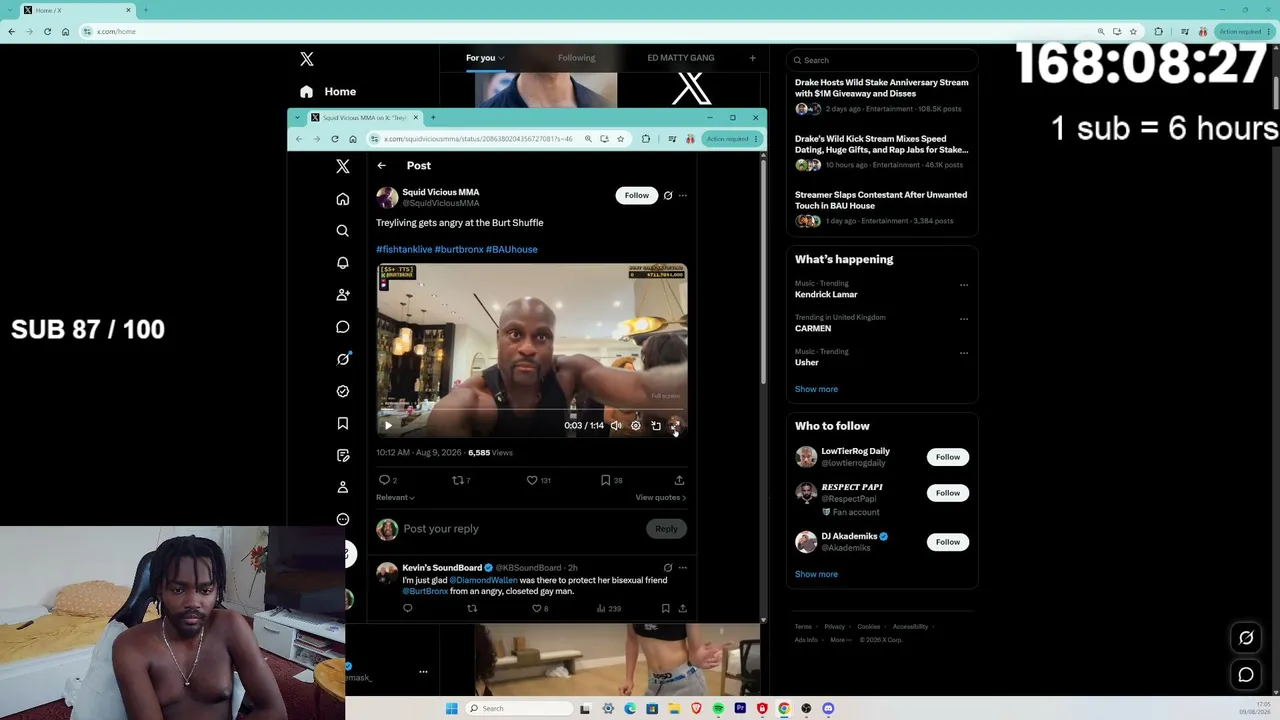Share the Squid Vicious MMA post
Screen dimensions: 1280x720
(679, 480)
